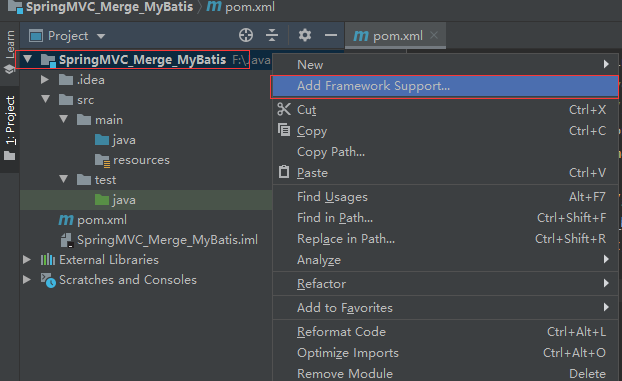The height and width of the screenshot is (381, 622).
Task: Open Add to Favorites submenu
Action: [445, 308]
